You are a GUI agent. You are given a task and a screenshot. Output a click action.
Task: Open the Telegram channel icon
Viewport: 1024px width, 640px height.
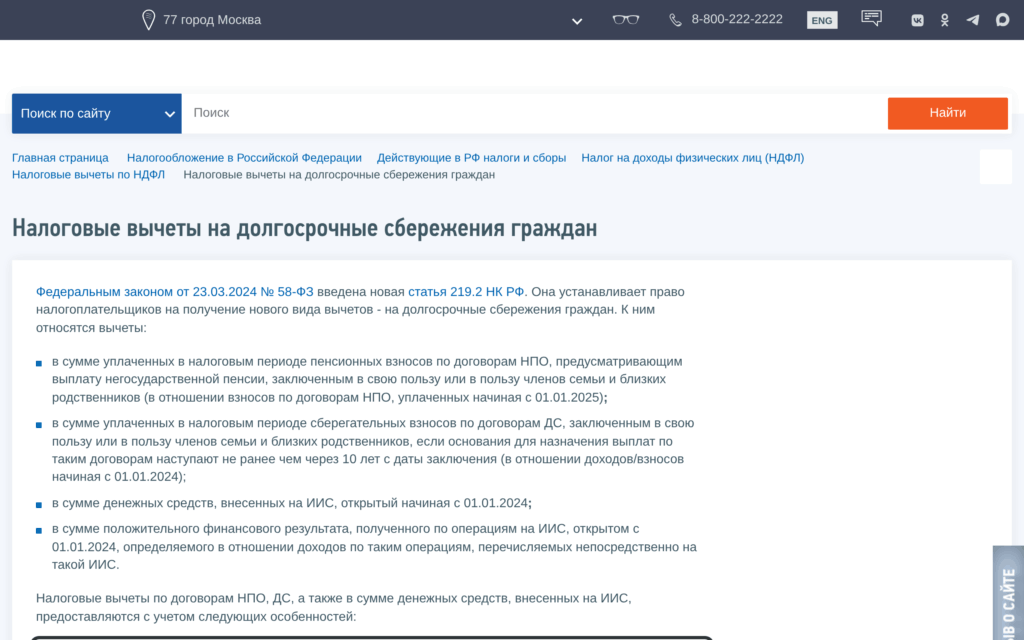(973, 20)
